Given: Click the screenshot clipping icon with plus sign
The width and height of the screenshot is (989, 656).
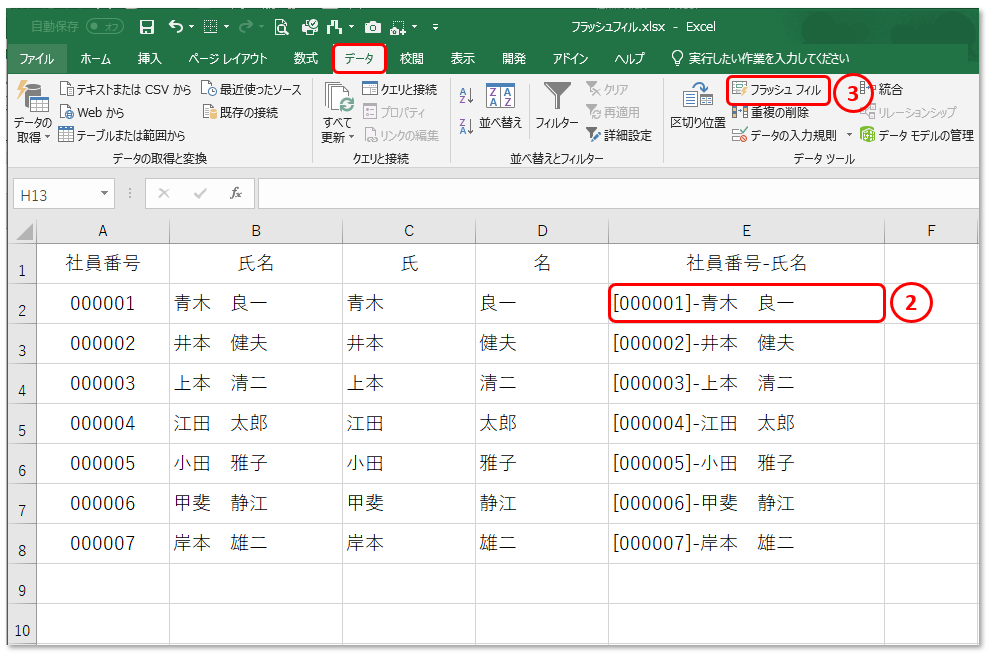Looking at the screenshot, I should pos(398,27).
